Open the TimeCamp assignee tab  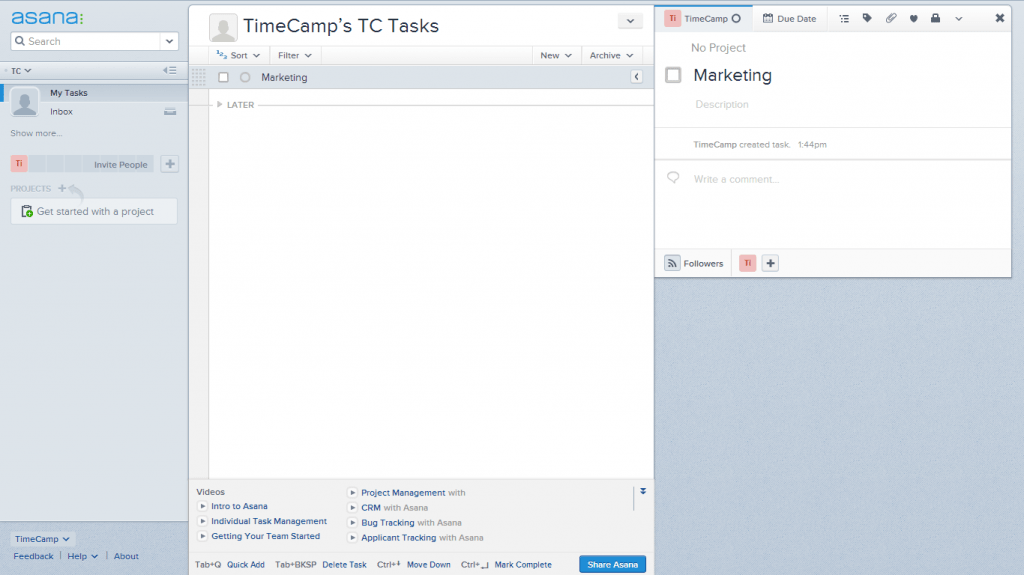click(x=703, y=18)
